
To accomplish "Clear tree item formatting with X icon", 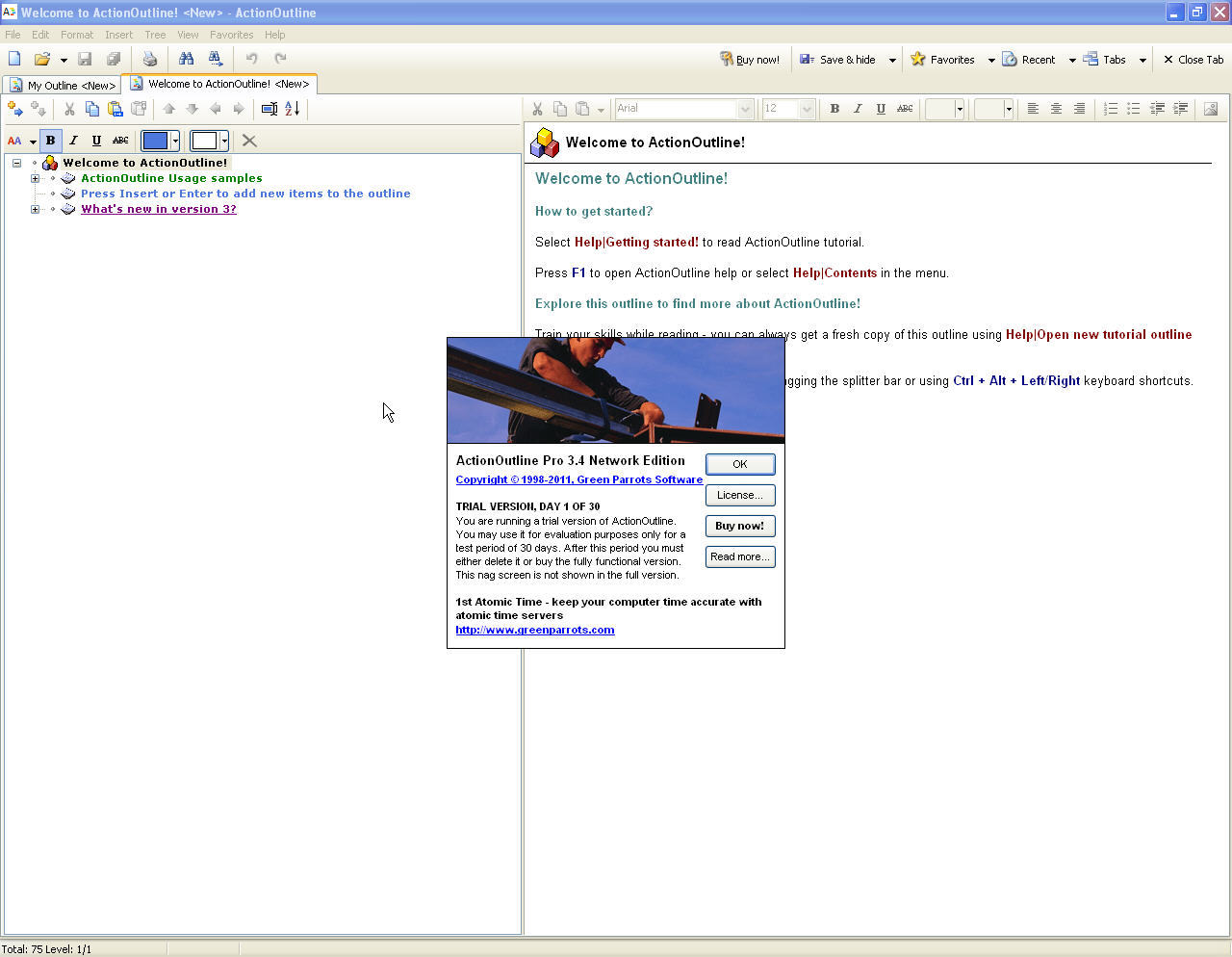I will tap(249, 141).
